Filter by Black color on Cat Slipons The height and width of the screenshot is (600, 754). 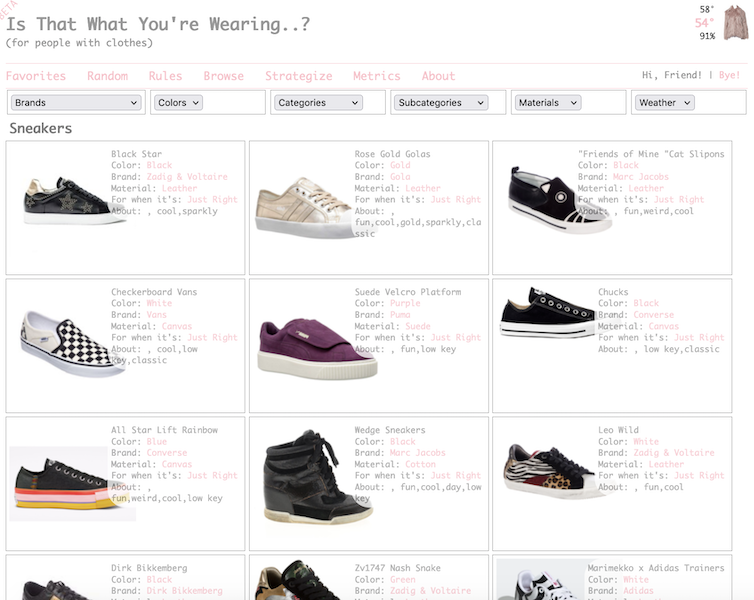[626, 165]
